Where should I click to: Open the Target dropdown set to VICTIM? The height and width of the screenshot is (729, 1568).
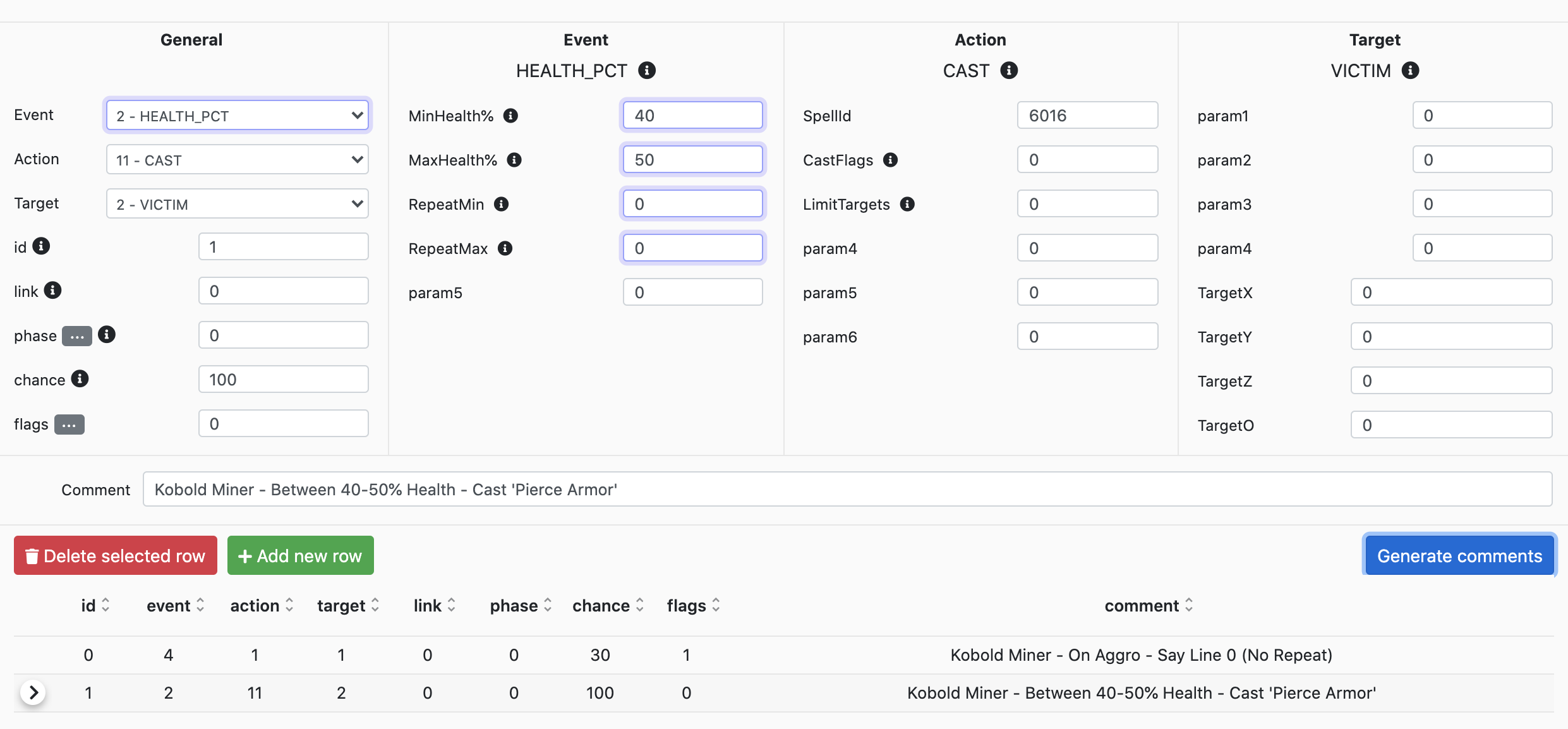237,204
